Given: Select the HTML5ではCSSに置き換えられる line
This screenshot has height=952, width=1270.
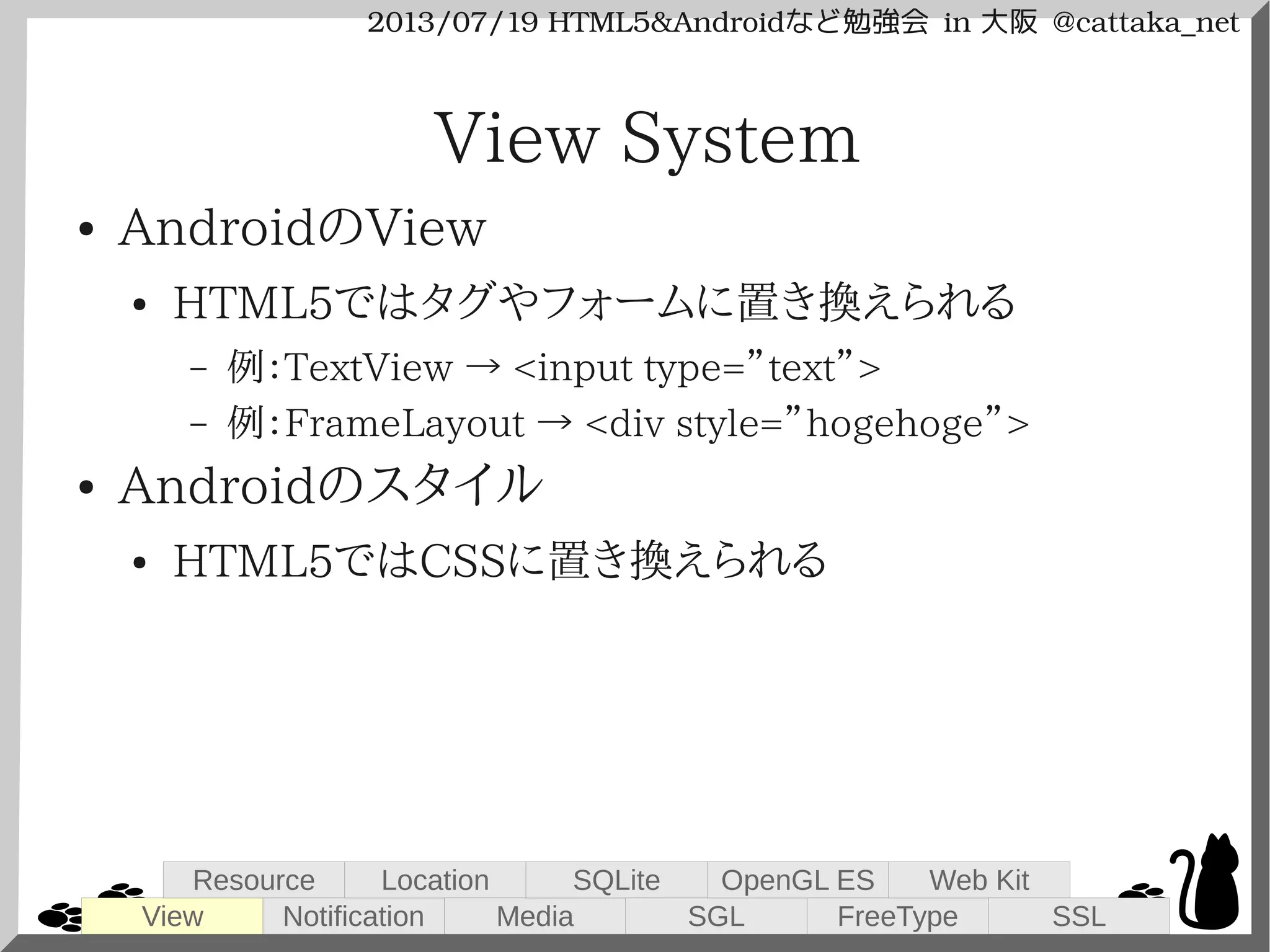Looking at the screenshot, I should pyautogui.click(x=500, y=560).
